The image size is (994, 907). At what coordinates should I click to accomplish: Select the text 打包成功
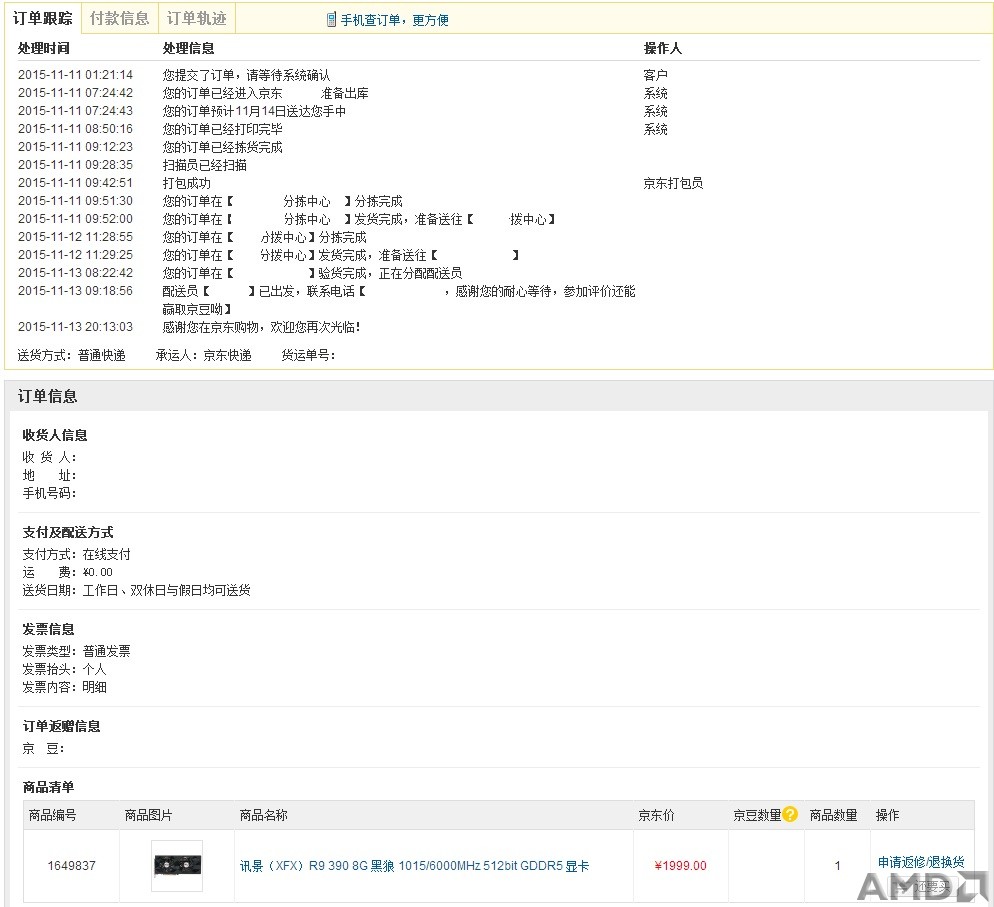tap(186, 183)
